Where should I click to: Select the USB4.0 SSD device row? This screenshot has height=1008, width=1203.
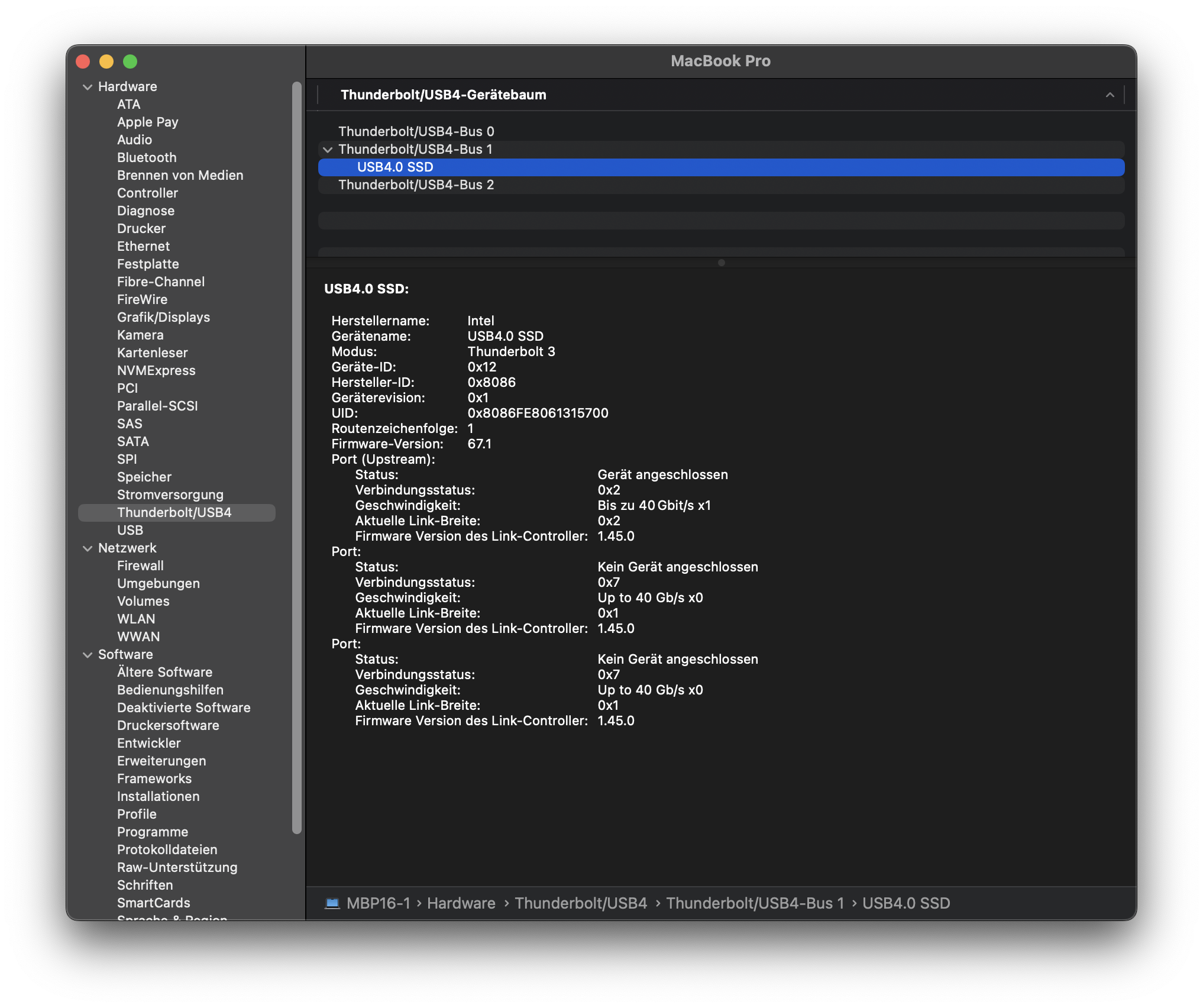click(395, 167)
